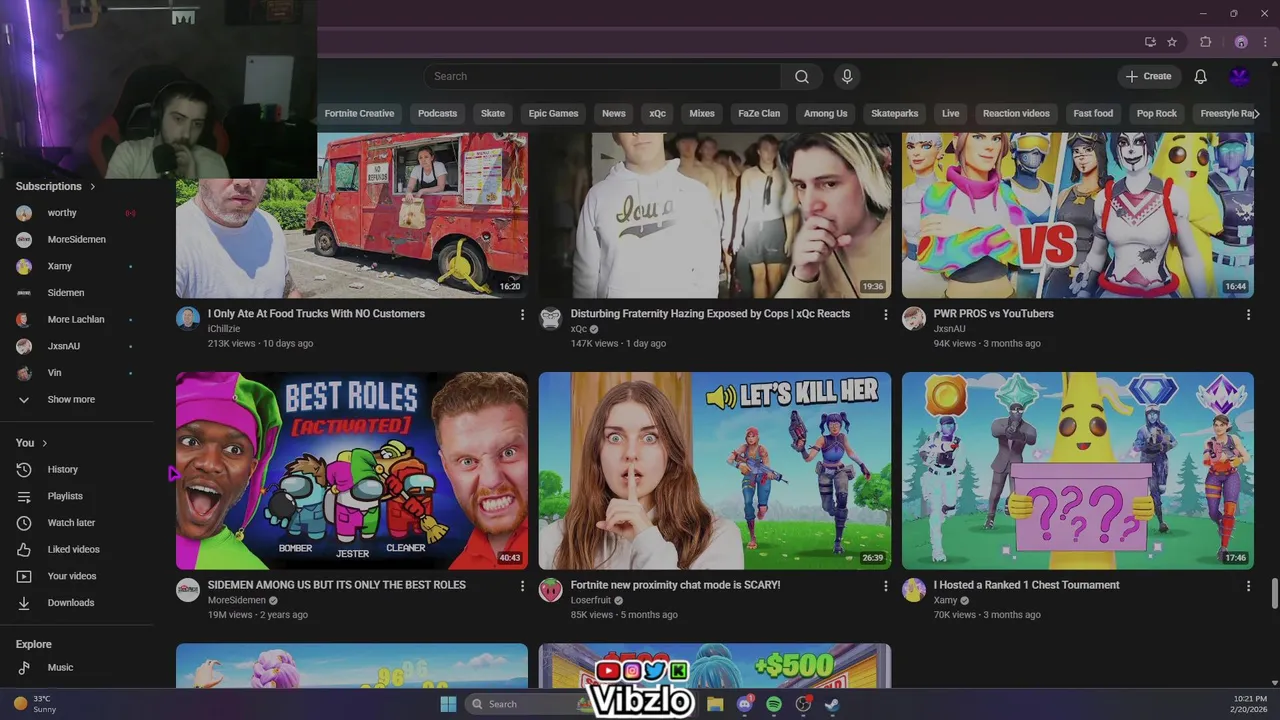Expand the You section chevron
The height and width of the screenshot is (720, 1280).
coord(45,443)
